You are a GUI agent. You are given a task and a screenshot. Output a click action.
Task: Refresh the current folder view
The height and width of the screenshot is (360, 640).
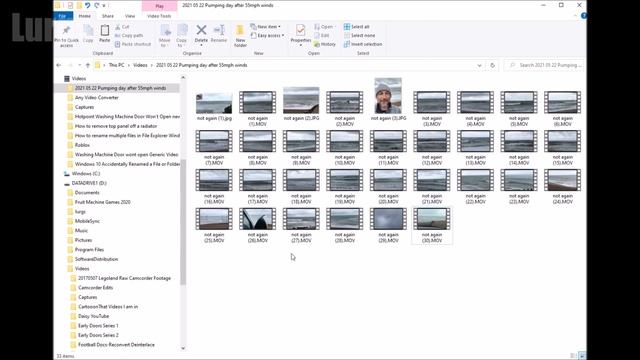coord(492,65)
